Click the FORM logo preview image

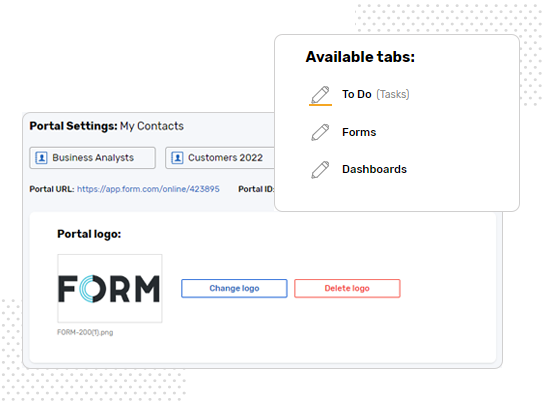[110, 289]
